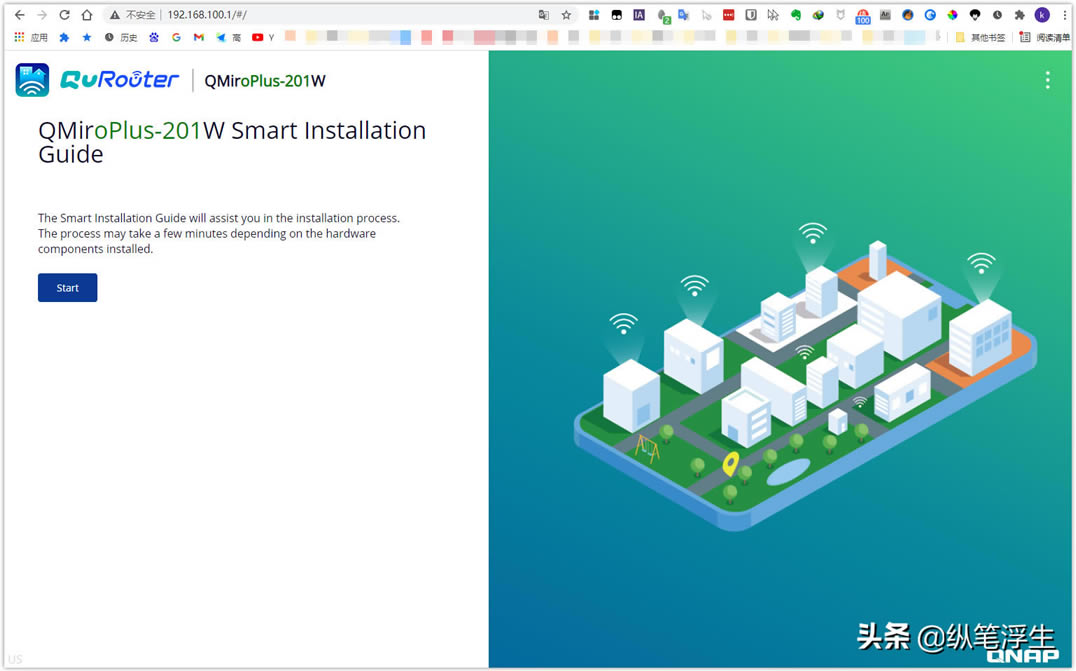The width and height of the screenshot is (1076, 671).
Task: Open the IA extension icon
Action: pyautogui.click(x=639, y=14)
